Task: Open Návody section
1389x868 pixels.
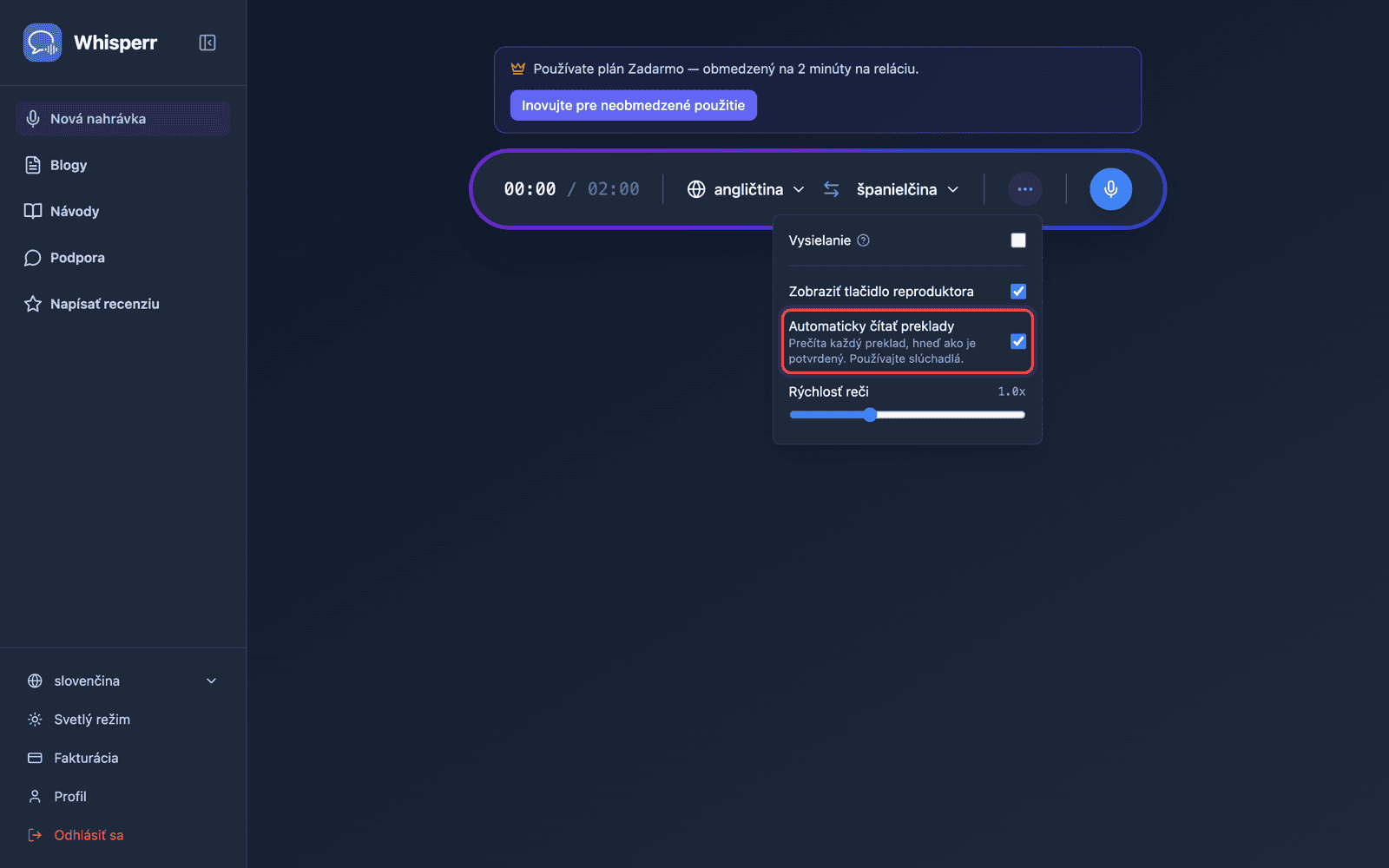Action: tap(122, 211)
